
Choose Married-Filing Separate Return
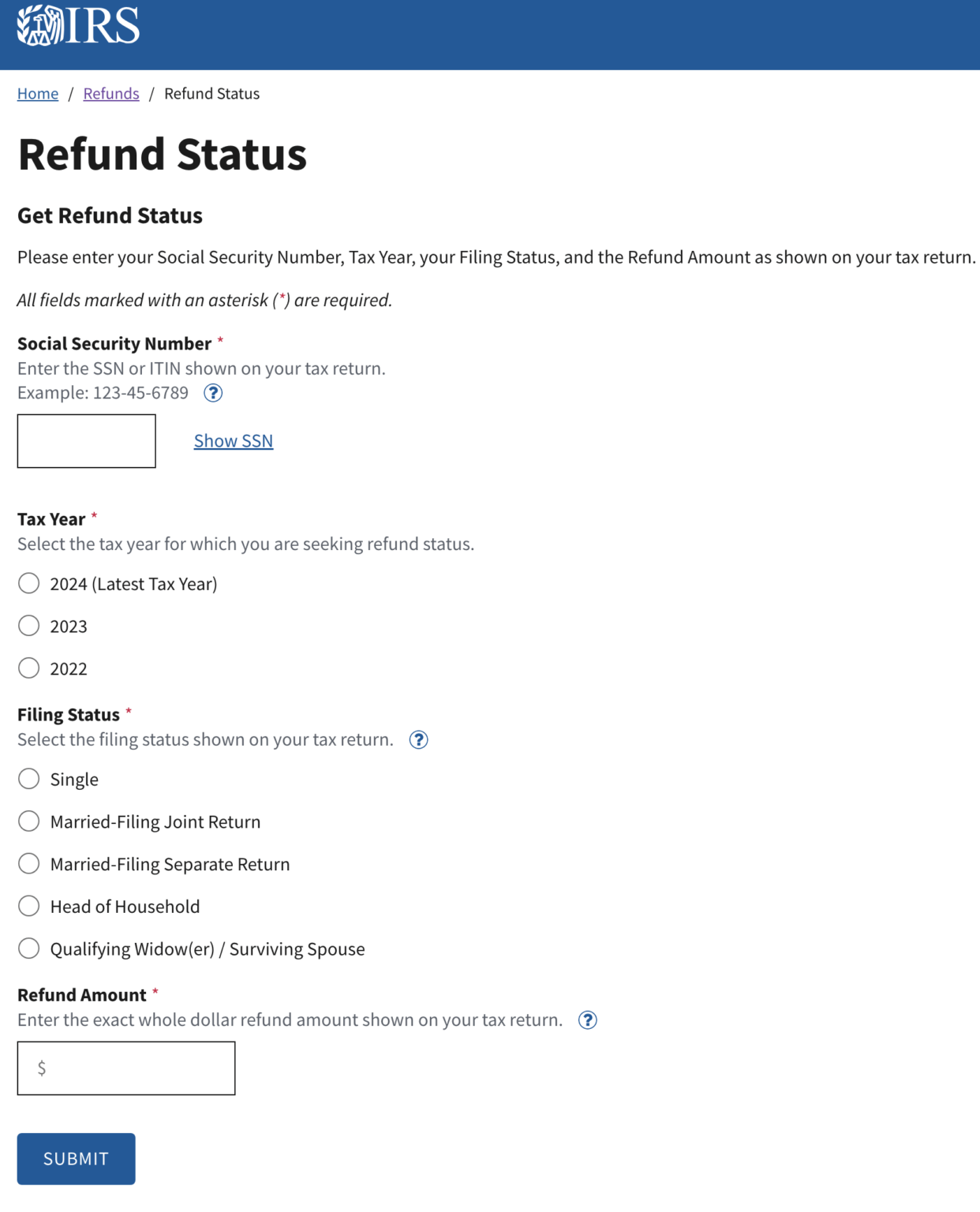[x=28, y=863]
